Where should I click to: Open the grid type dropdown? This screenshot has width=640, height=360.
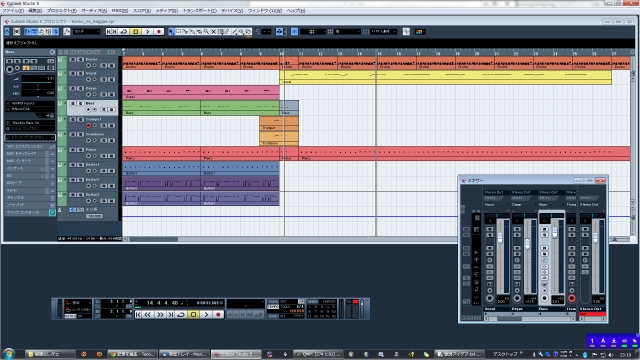(347, 31)
